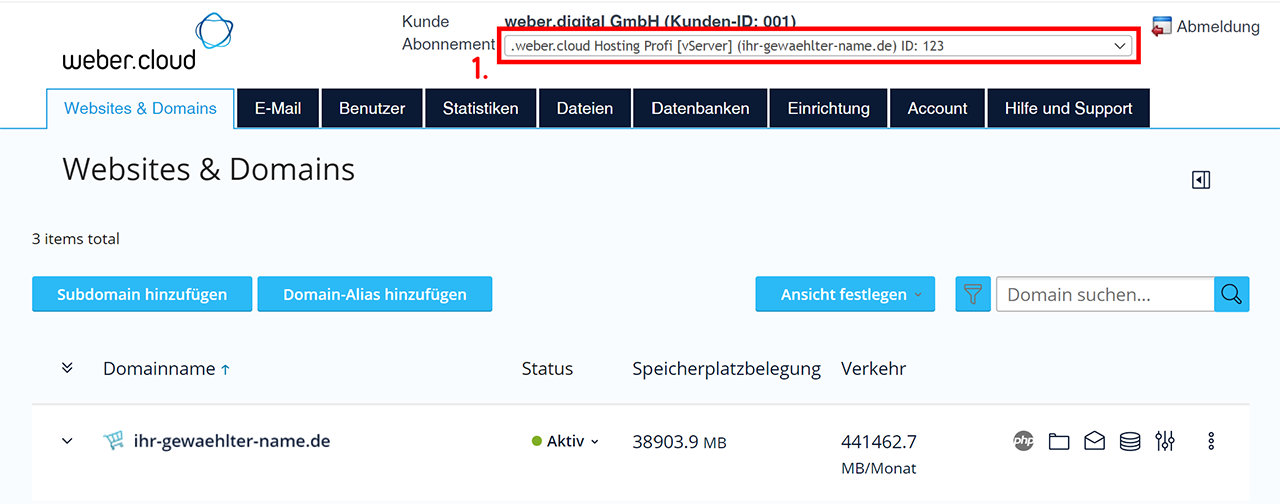1280x504 pixels.
Task: Click the filter funnel icon
Action: click(x=972, y=294)
